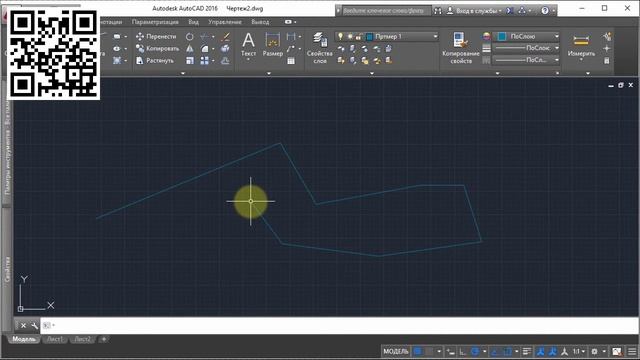Select the Копировать (Copy) tool
Screen dimensions: 640x360
pos(157,49)
